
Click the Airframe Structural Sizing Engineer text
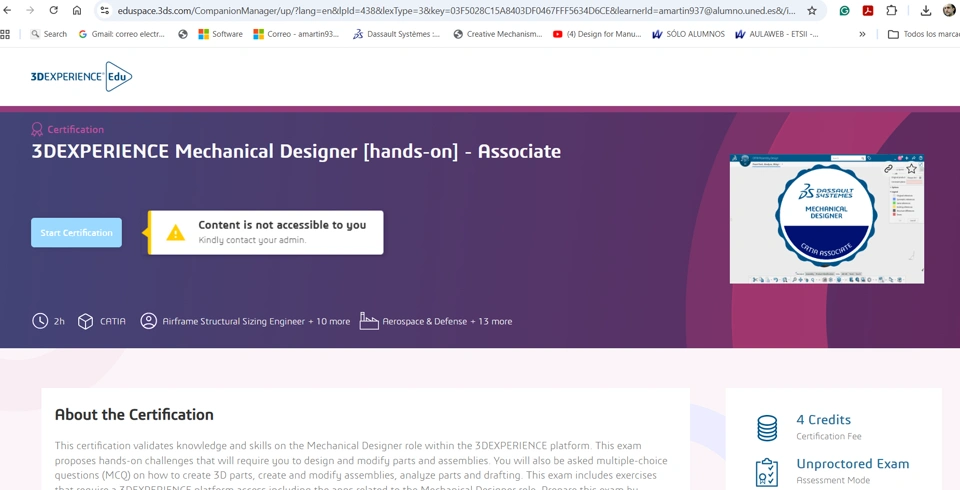click(233, 322)
